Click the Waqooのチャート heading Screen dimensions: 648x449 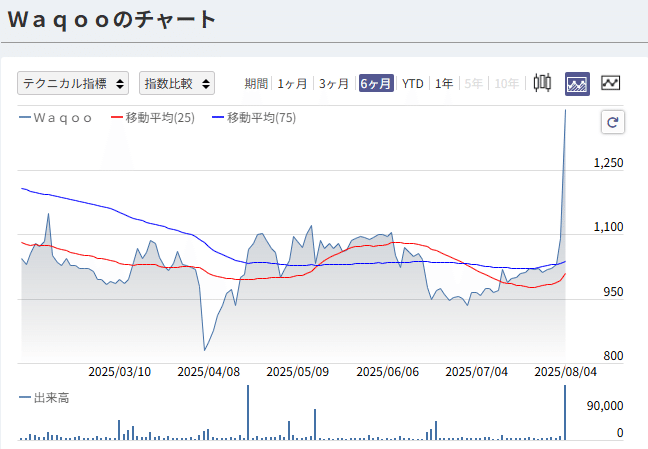(112, 20)
